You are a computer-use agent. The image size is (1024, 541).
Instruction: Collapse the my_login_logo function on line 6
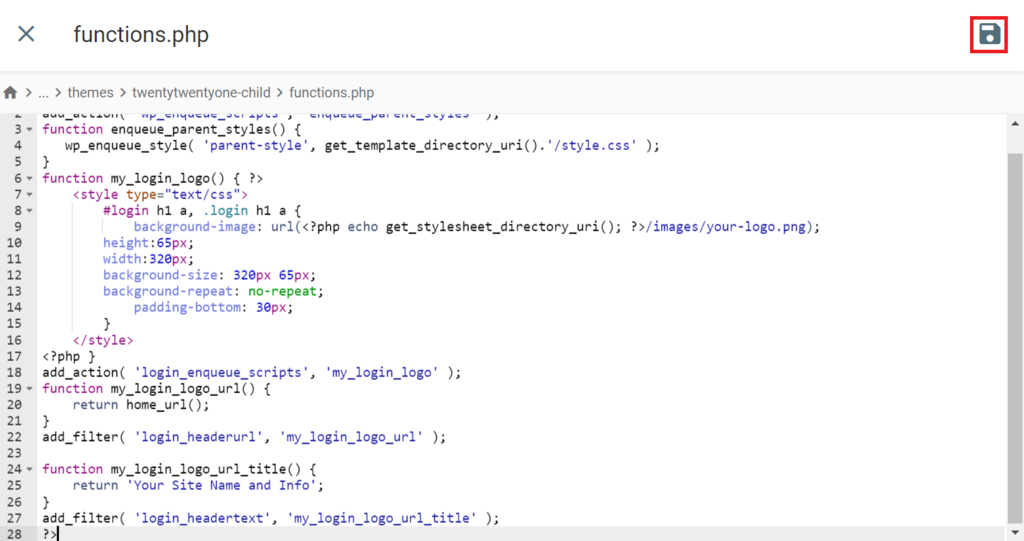[29, 178]
